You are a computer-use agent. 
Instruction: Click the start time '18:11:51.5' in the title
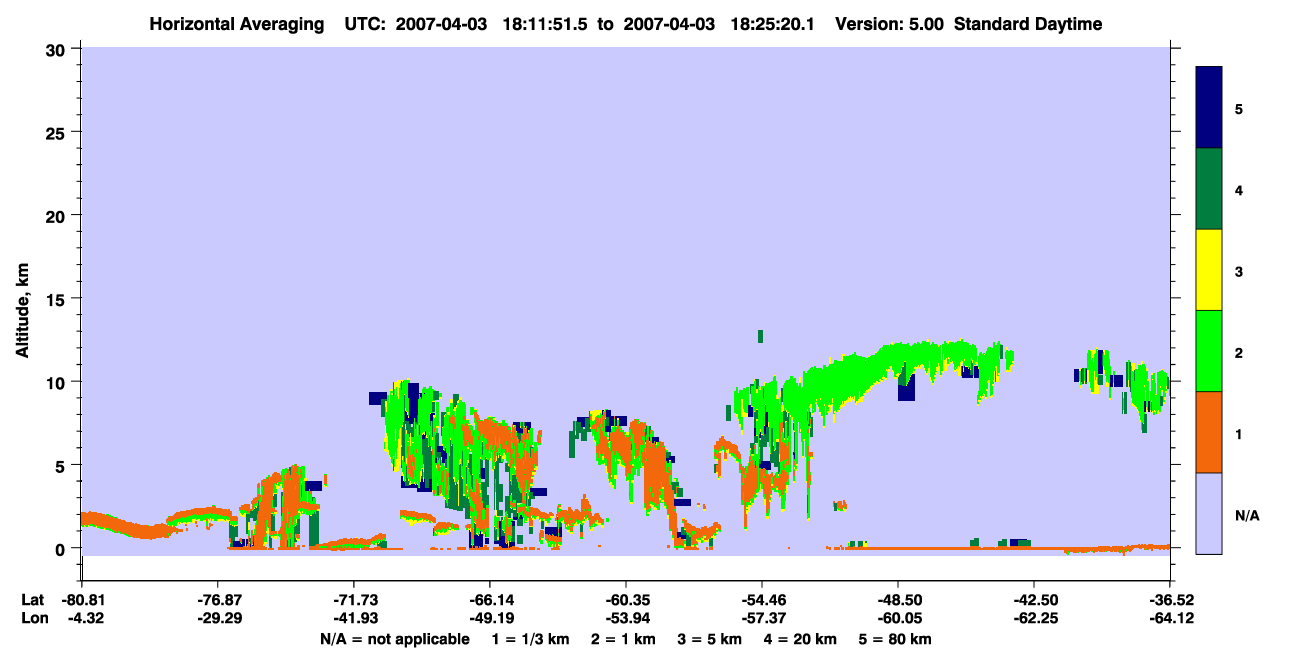547,24
